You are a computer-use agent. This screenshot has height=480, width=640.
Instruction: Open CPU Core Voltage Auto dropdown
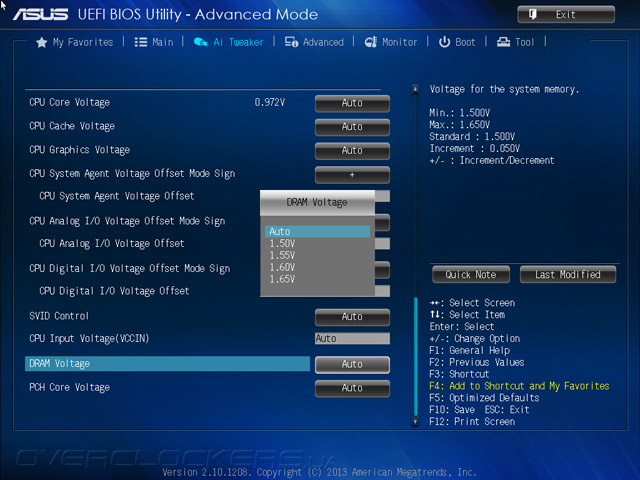click(352, 103)
